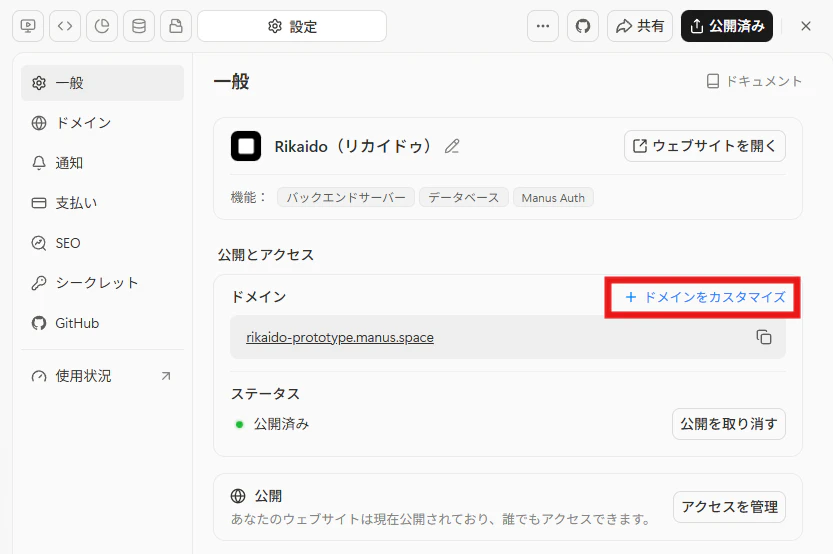Click the 公開済み status text
This screenshot has height=554, width=833.
click(281, 424)
